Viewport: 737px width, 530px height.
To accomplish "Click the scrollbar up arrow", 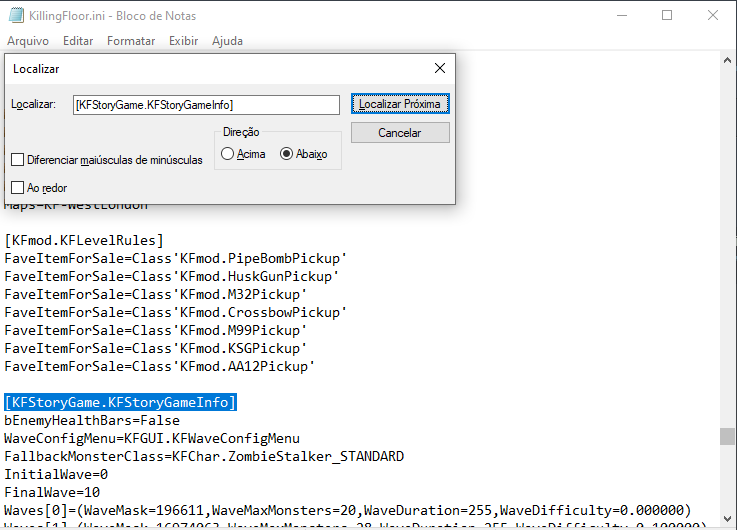I will pyautogui.click(x=727, y=60).
